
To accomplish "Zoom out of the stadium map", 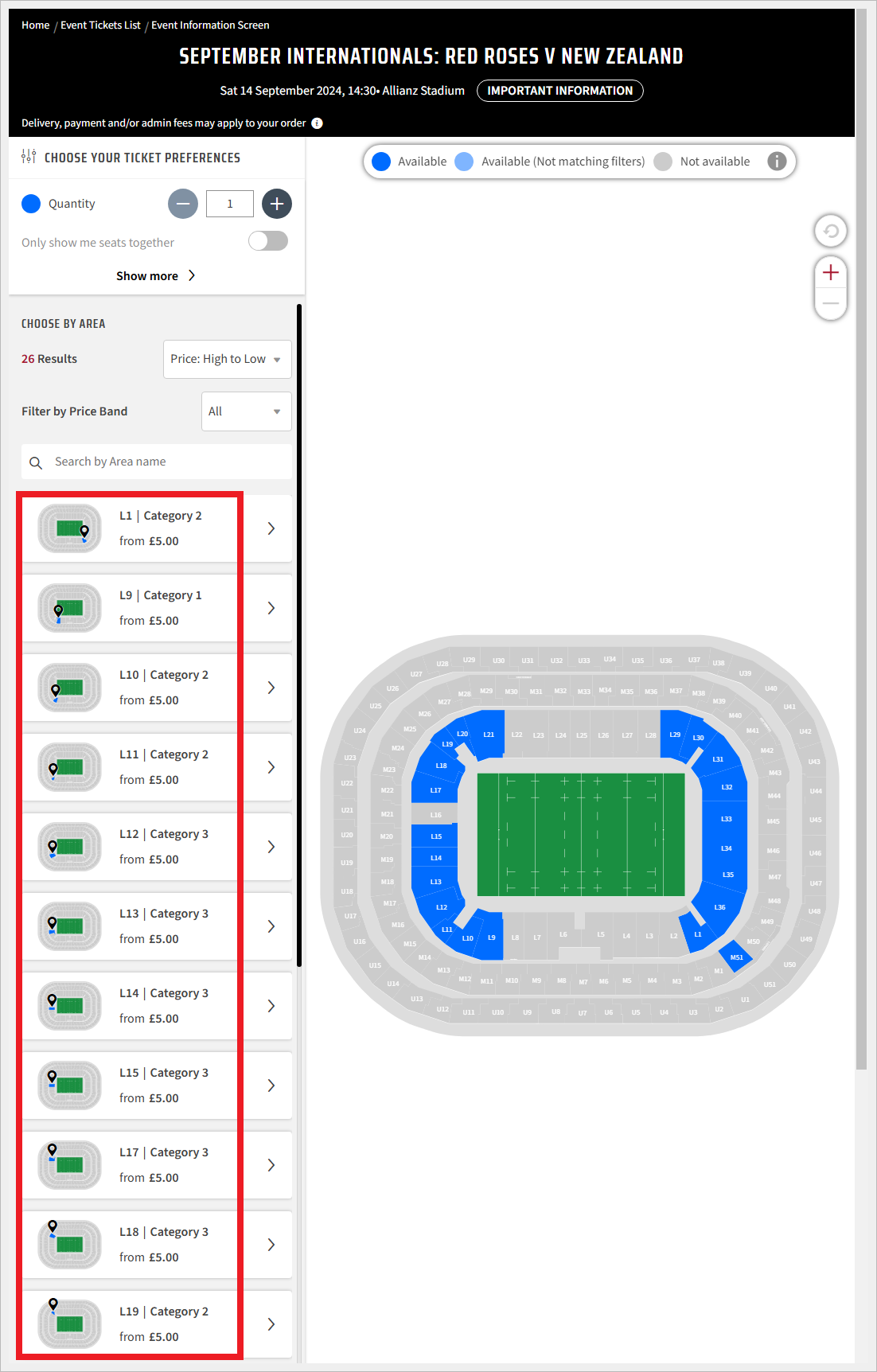I will [830, 303].
